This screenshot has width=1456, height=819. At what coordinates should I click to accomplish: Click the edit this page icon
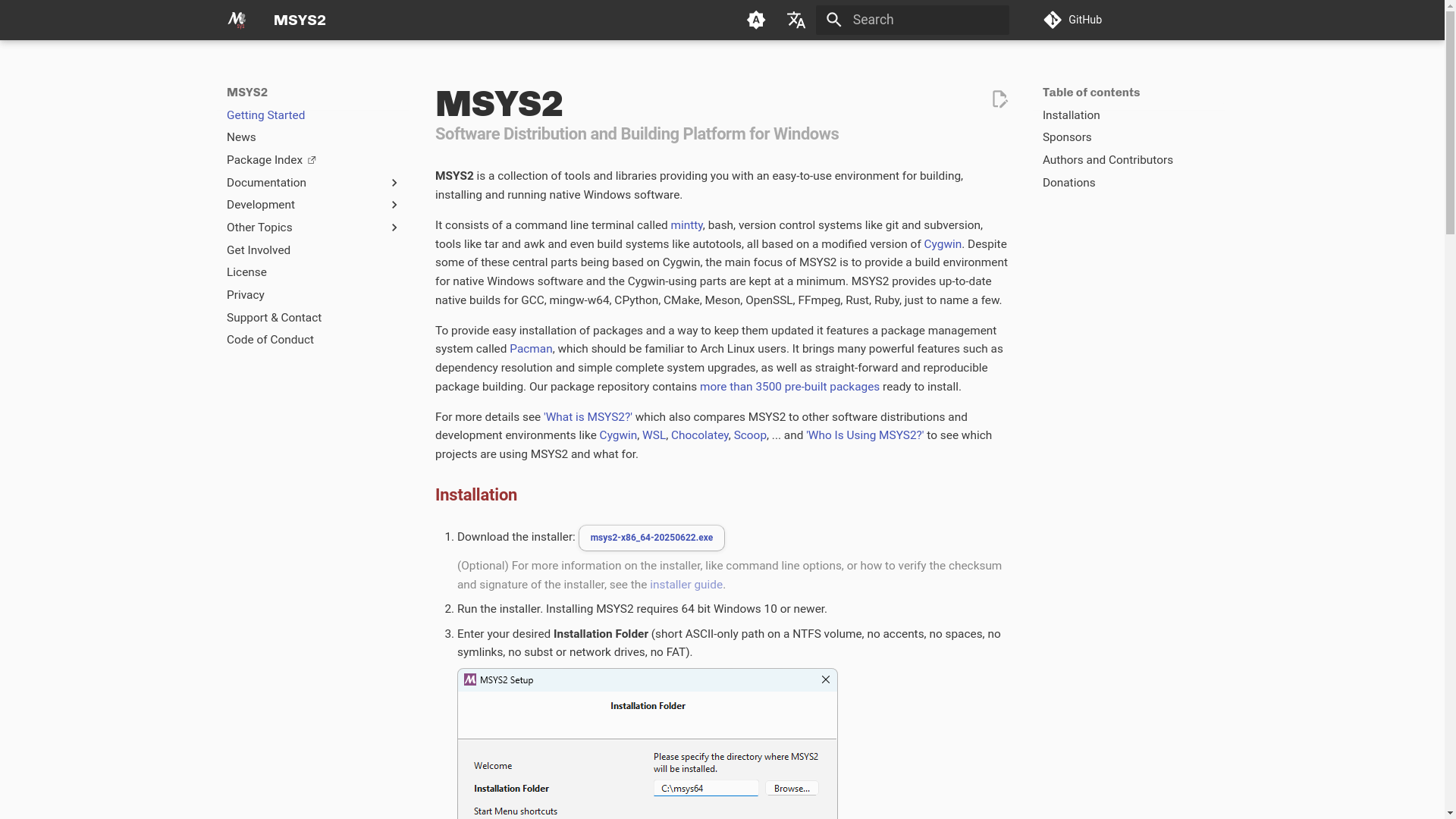pyautogui.click(x=999, y=99)
